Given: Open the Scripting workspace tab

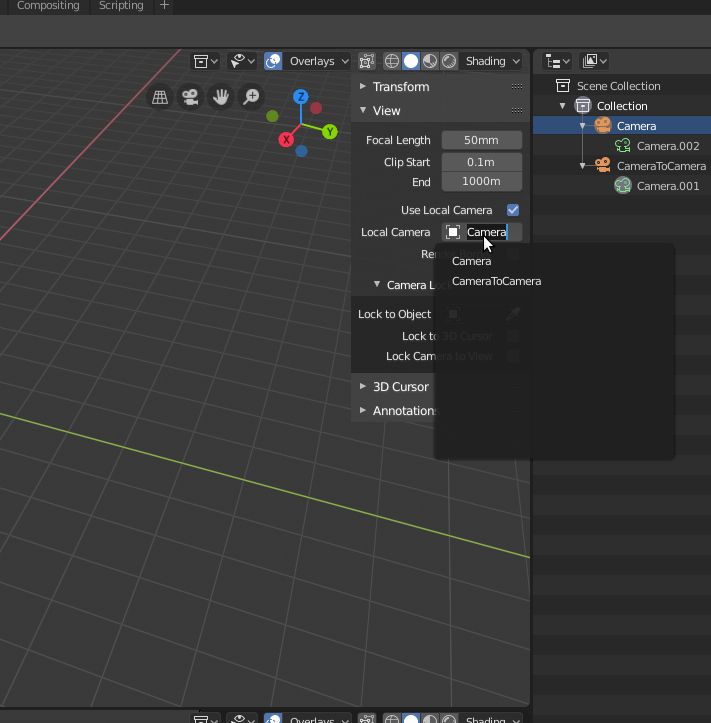Looking at the screenshot, I should 121,6.
